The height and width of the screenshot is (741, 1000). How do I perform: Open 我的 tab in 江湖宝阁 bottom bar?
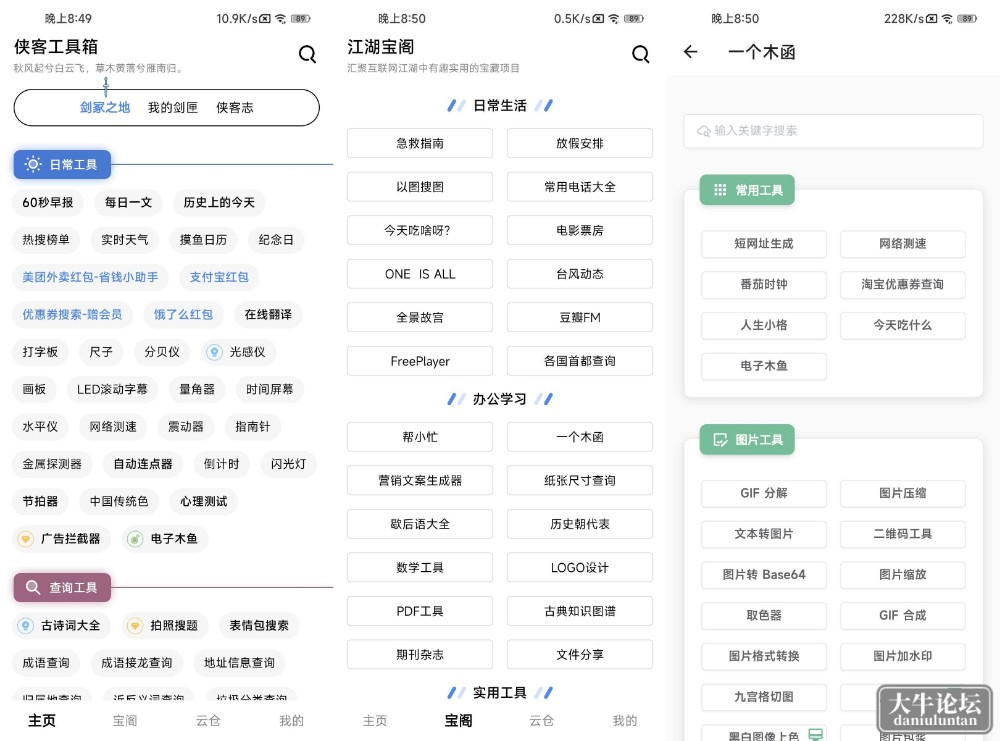pos(624,721)
